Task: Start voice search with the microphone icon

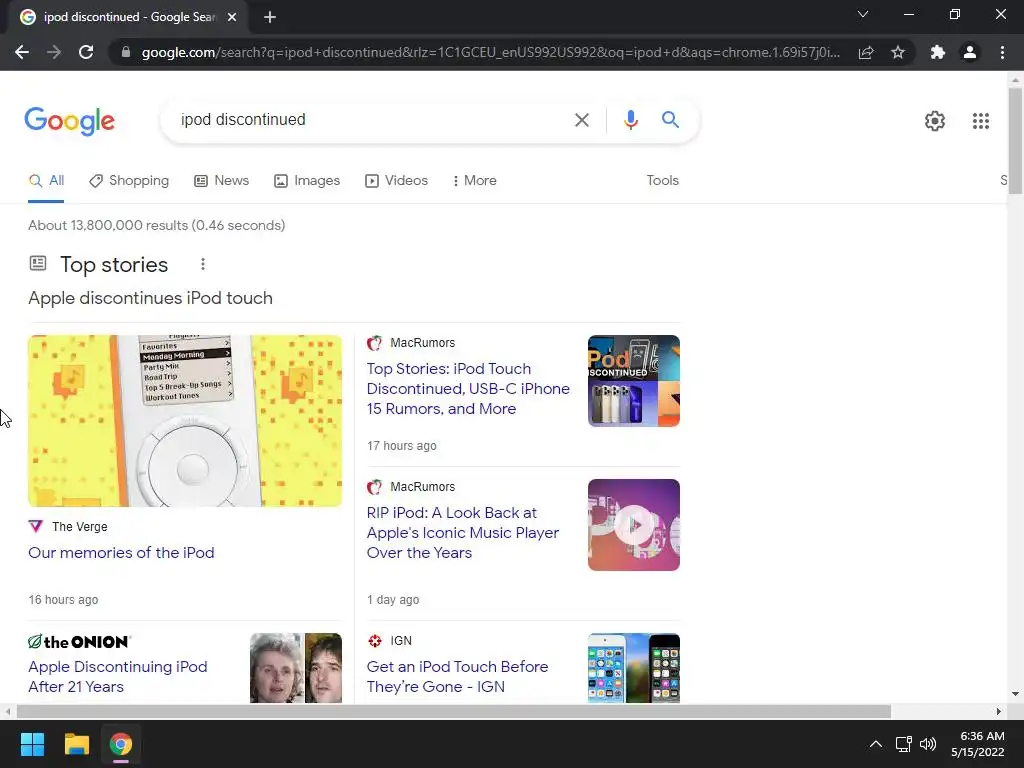Action: pos(630,120)
